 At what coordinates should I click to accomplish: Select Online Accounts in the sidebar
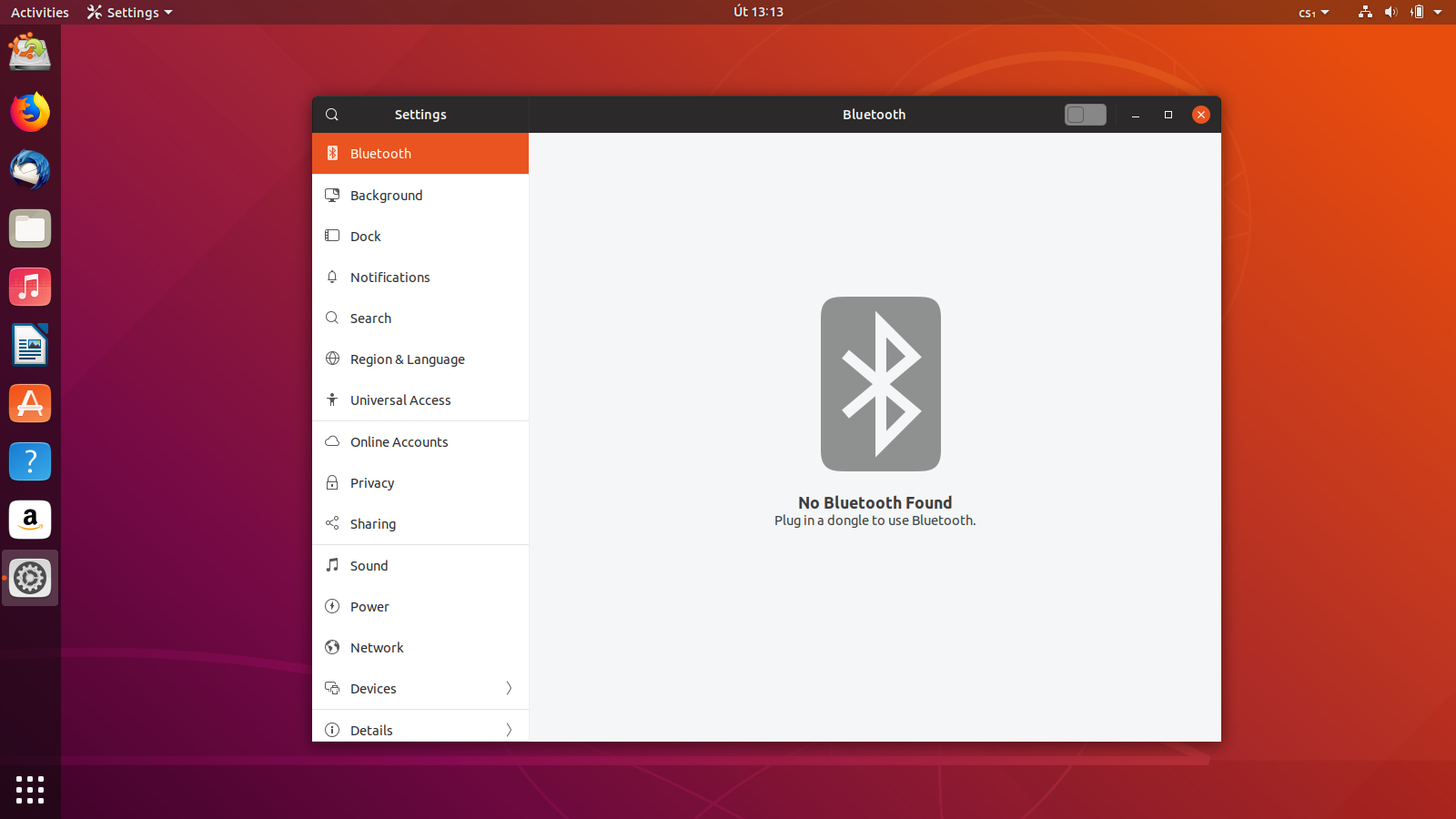pyautogui.click(x=399, y=441)
